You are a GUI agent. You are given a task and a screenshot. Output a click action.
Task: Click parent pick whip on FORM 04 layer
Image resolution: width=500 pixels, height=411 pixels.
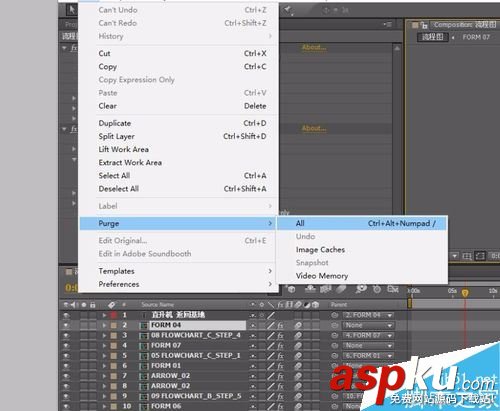coord(335,325)
